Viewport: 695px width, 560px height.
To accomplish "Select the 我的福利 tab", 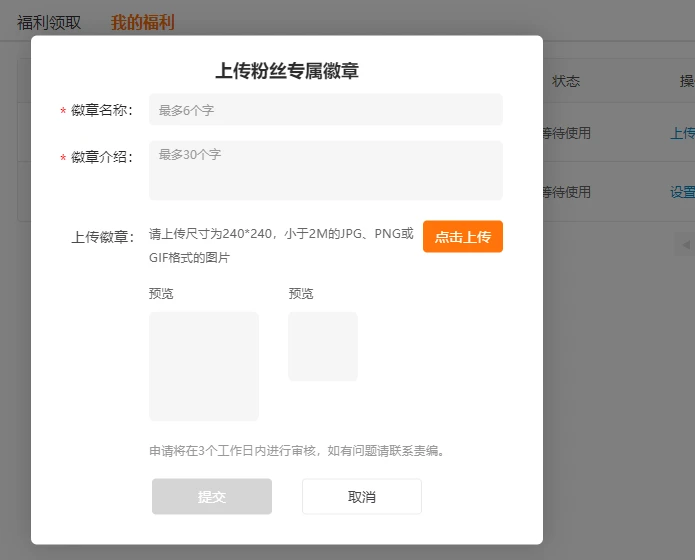I will click(142, 22).
